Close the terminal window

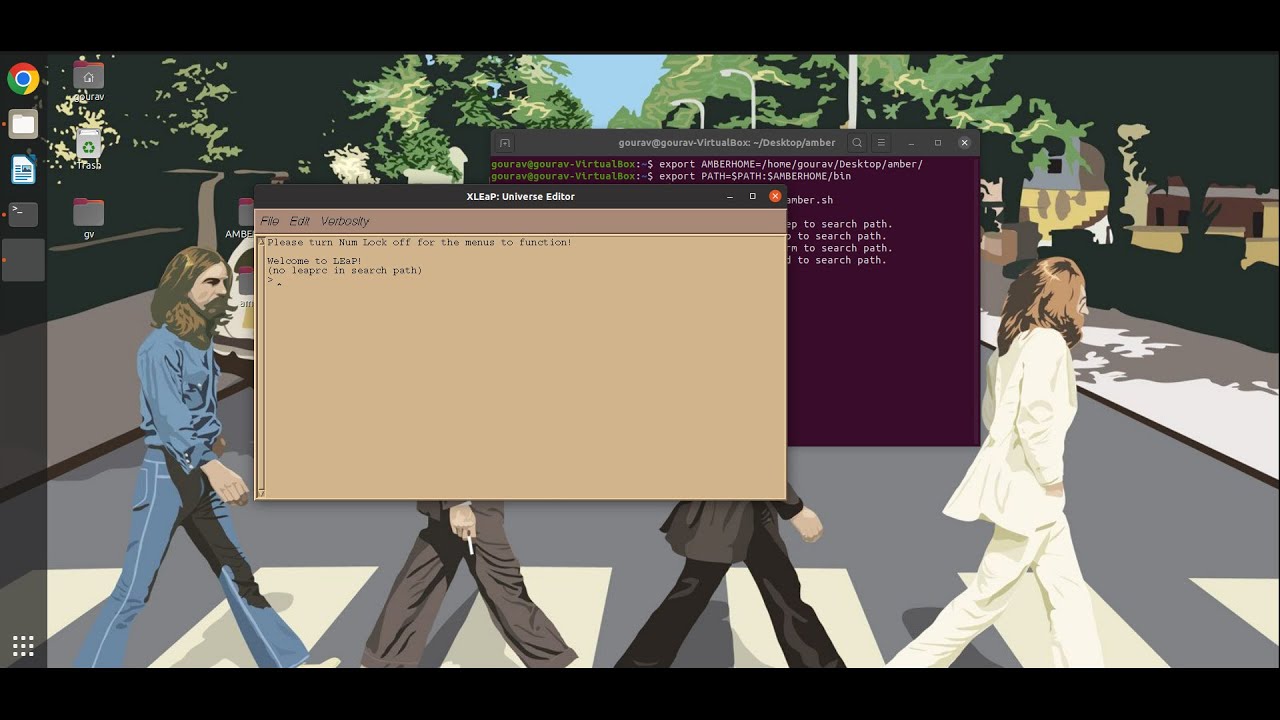964,143
